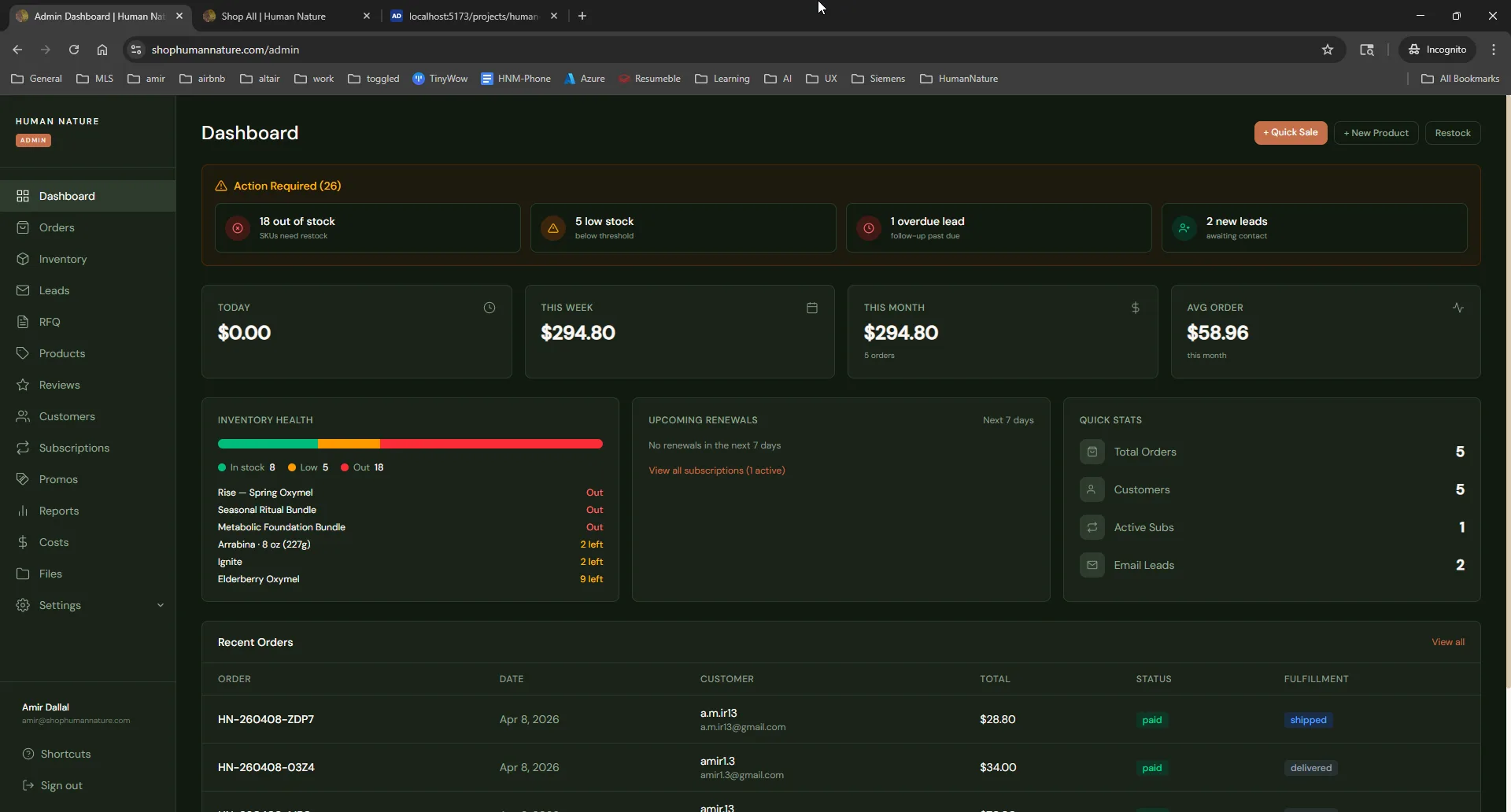Click the inventory health red segment
This screenshot has height=812, width=1511.
coord(491,444)
